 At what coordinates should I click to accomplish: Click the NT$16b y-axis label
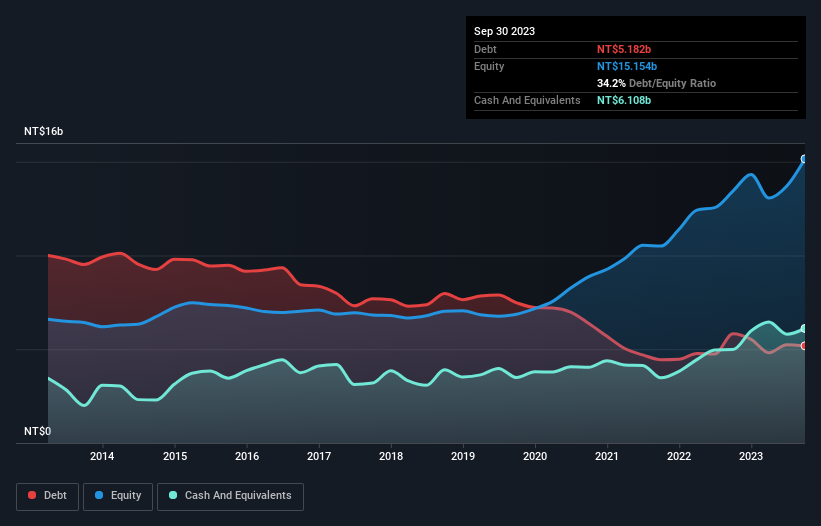coord(43,131)
